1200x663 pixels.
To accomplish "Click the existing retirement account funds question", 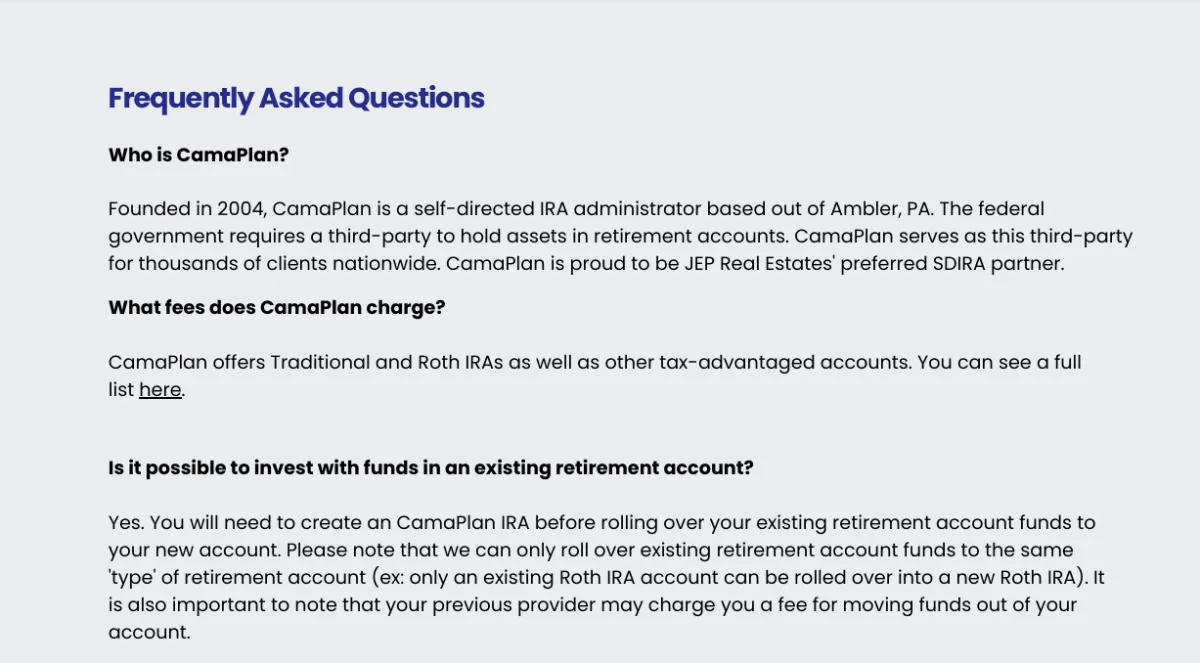I will click(x=430, y=468).
